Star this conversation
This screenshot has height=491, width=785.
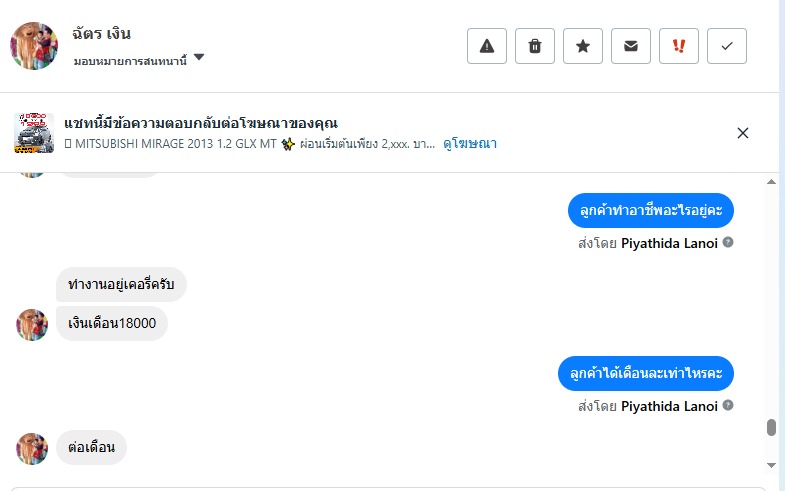tap(583, 46)
